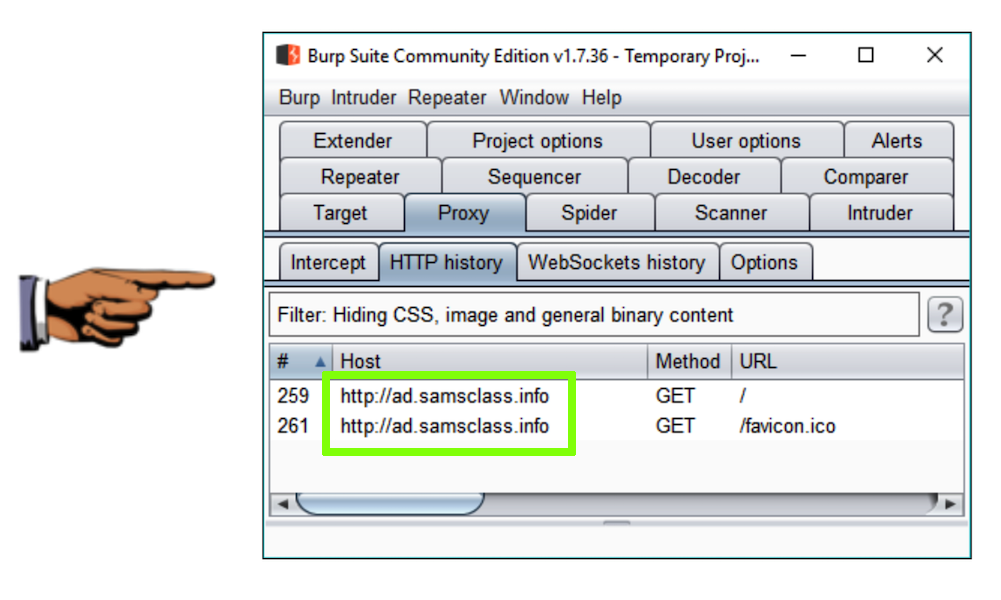Maximize the Burp Suite window
1001x600 pixels.
(866, 55)
